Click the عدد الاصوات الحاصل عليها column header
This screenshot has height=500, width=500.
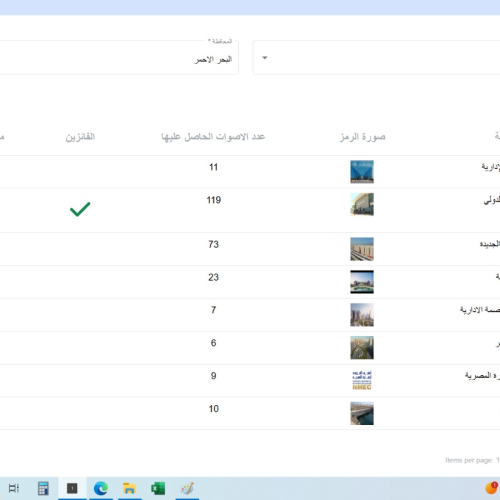[213, 137]
